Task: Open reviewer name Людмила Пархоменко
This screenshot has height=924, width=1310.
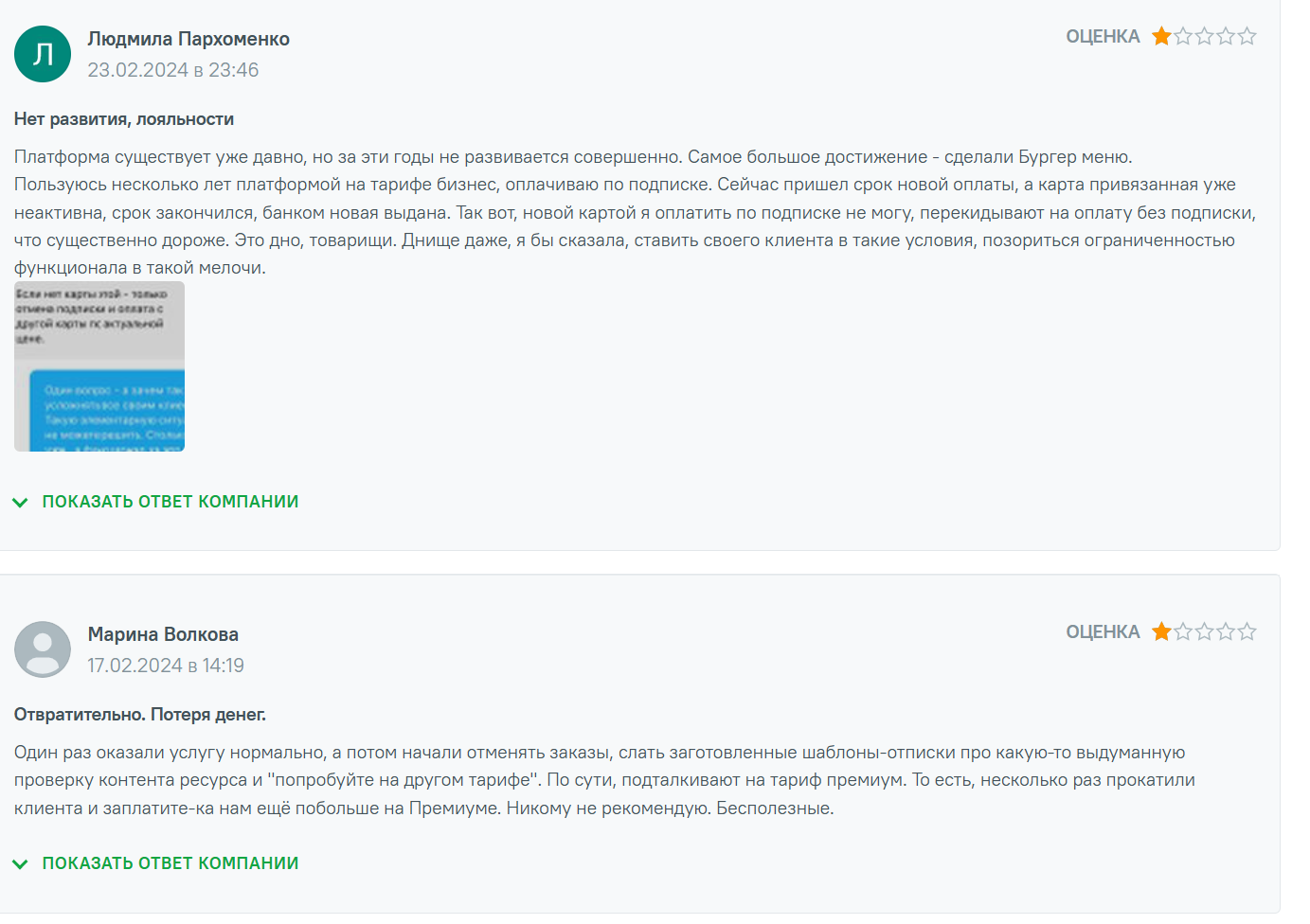Action: (x=188, y=39)
